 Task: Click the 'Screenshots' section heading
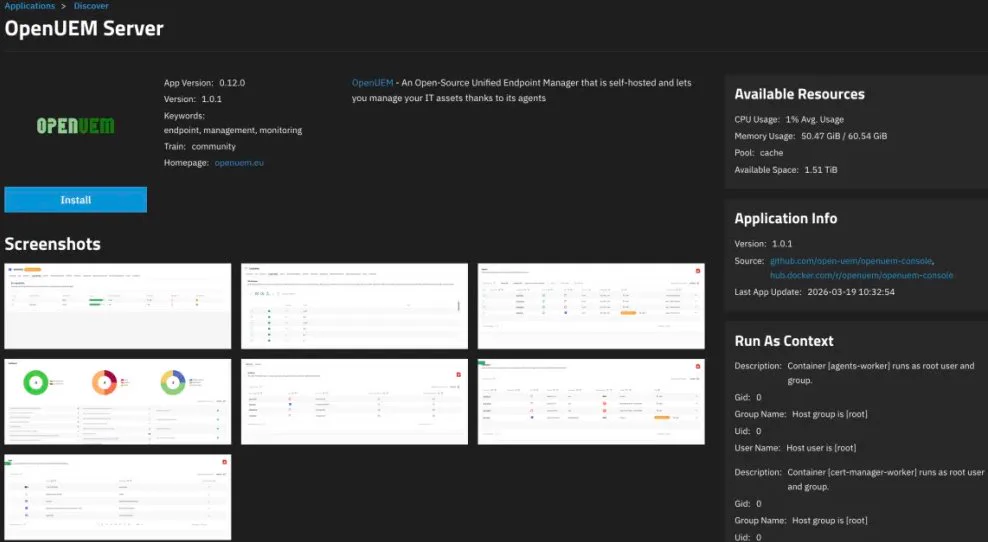click(x=52, y=244)
